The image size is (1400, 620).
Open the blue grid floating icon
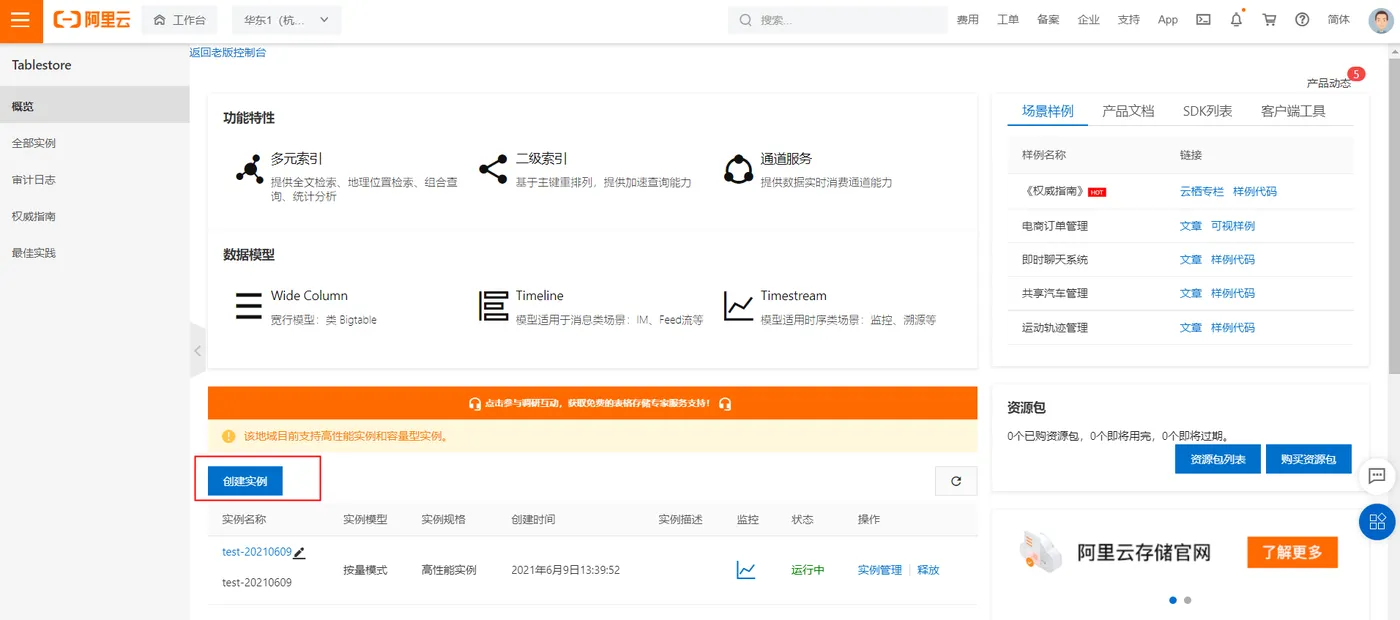pyautogui.click(x=1377, y=521)
